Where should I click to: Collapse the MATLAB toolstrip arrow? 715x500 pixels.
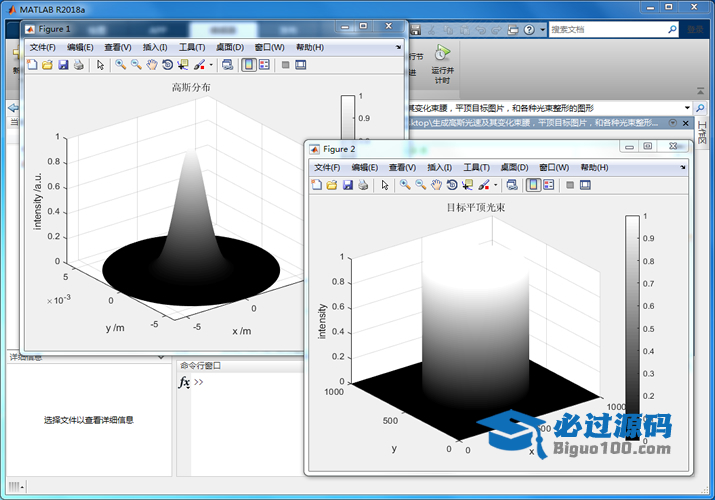[700, 92]
